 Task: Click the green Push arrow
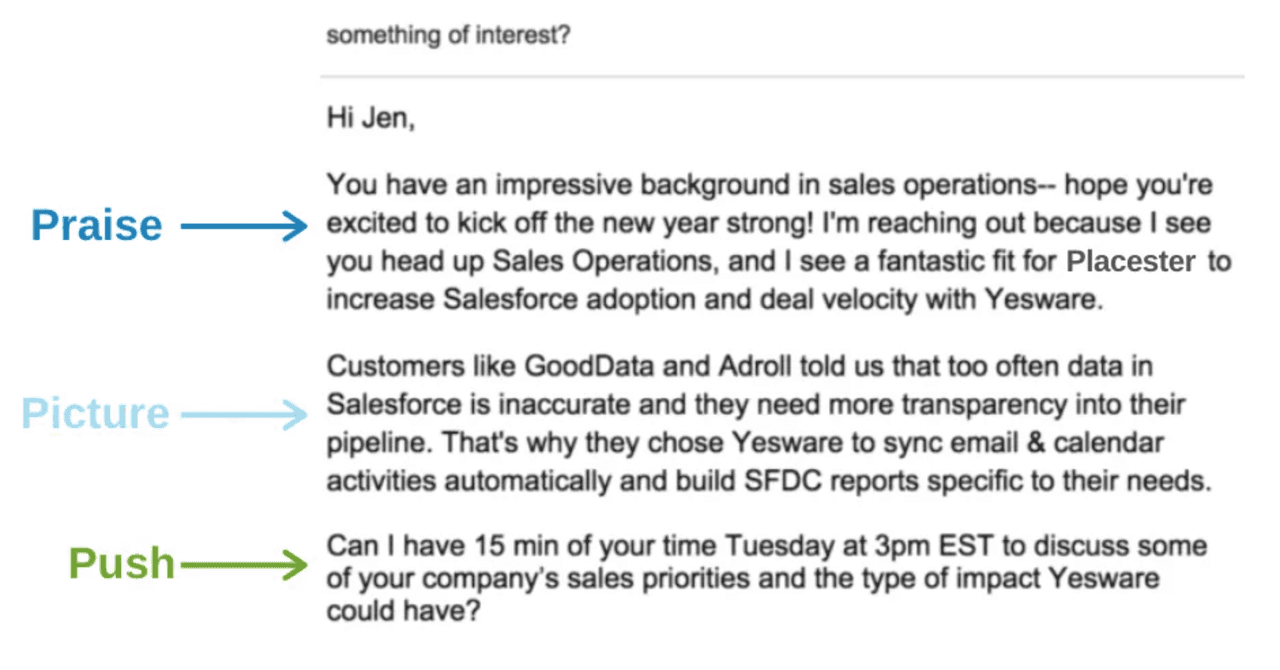click(x=243, y=565)
